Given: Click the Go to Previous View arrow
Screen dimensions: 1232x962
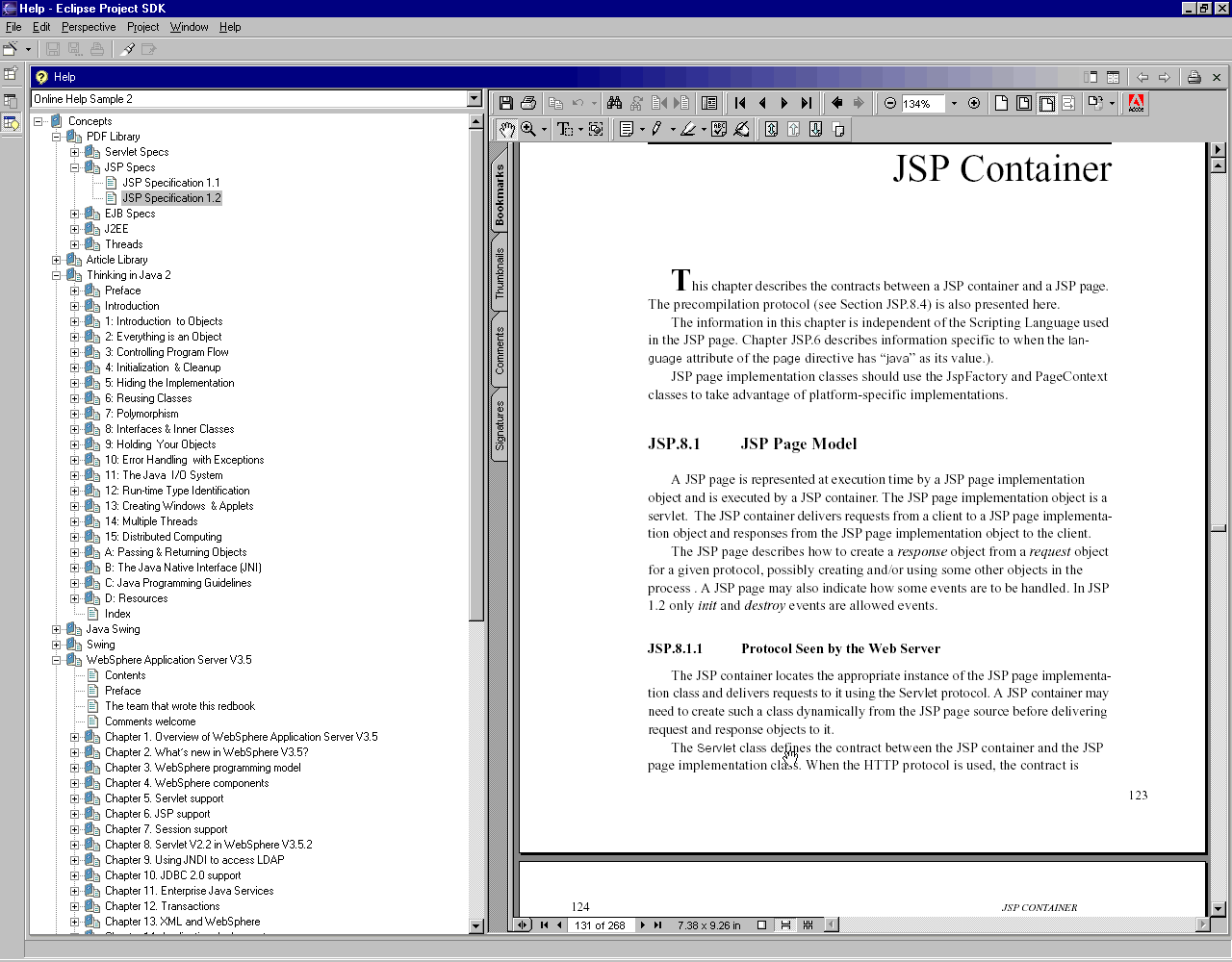Looking at the screenshot, I should (836, 103).
